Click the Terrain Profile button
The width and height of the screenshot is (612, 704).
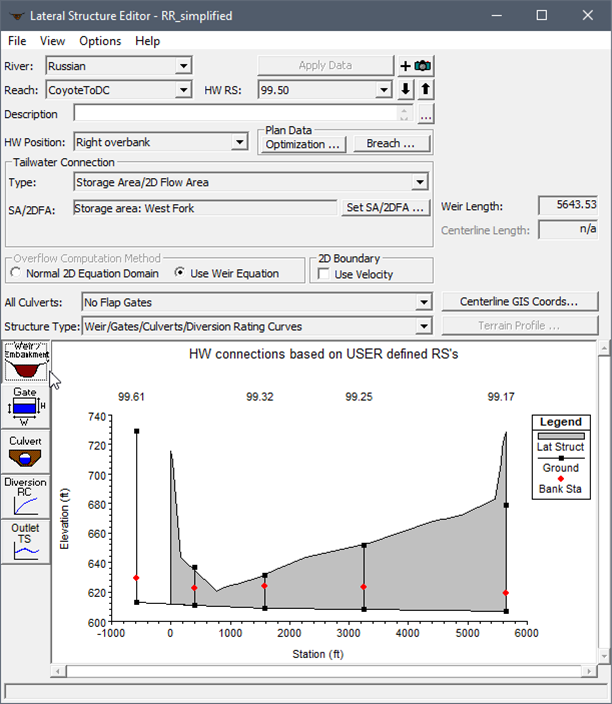point(520,326)
